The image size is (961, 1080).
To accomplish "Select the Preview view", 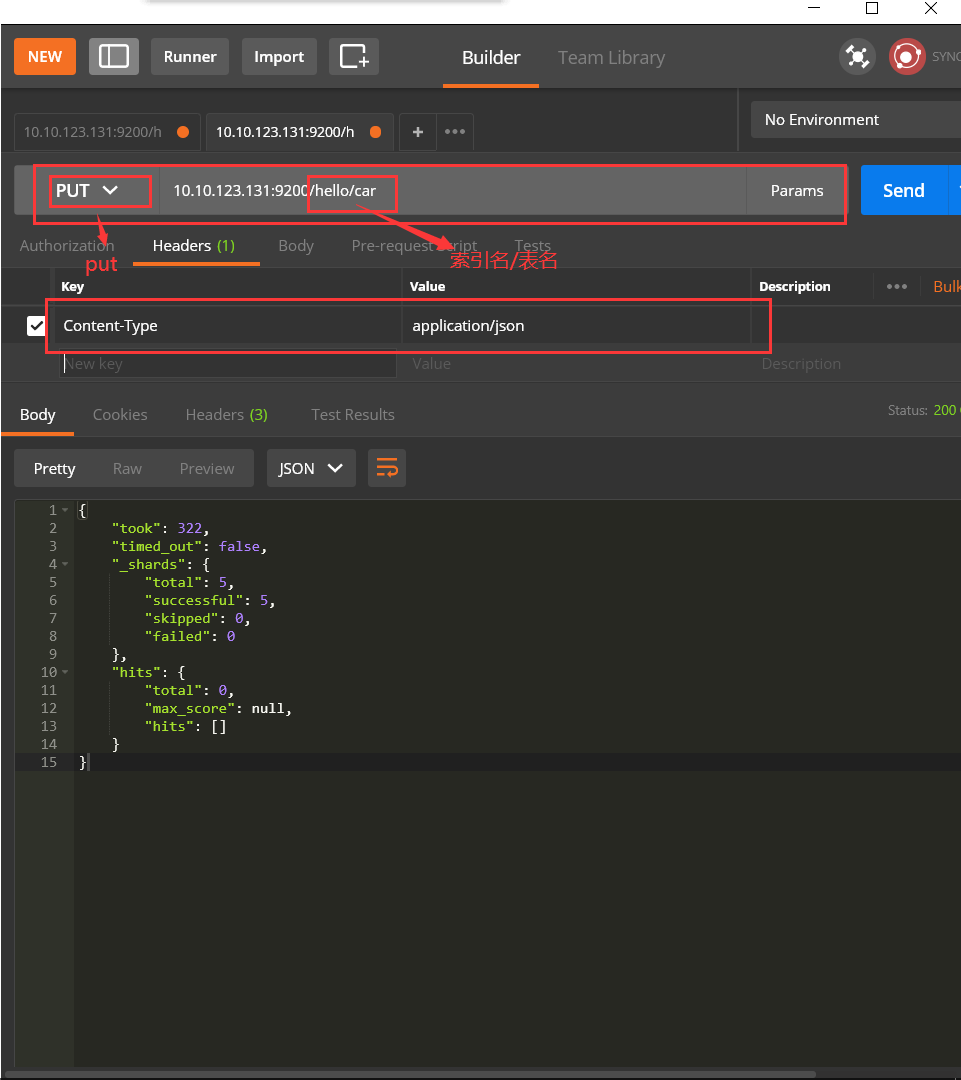I will [x=207, y=468].
